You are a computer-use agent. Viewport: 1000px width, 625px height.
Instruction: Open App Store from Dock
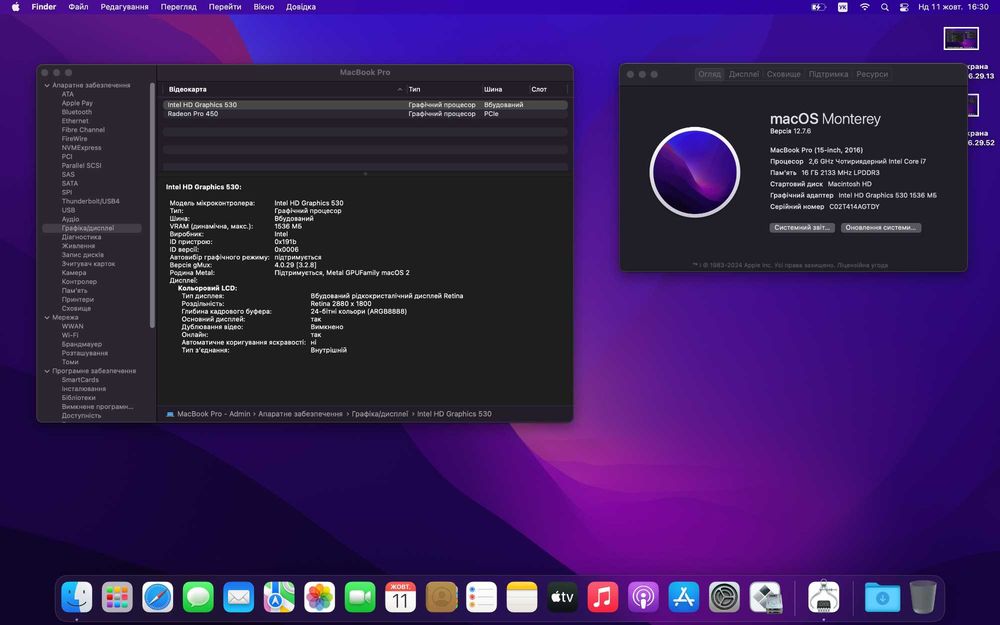point(684,598)
